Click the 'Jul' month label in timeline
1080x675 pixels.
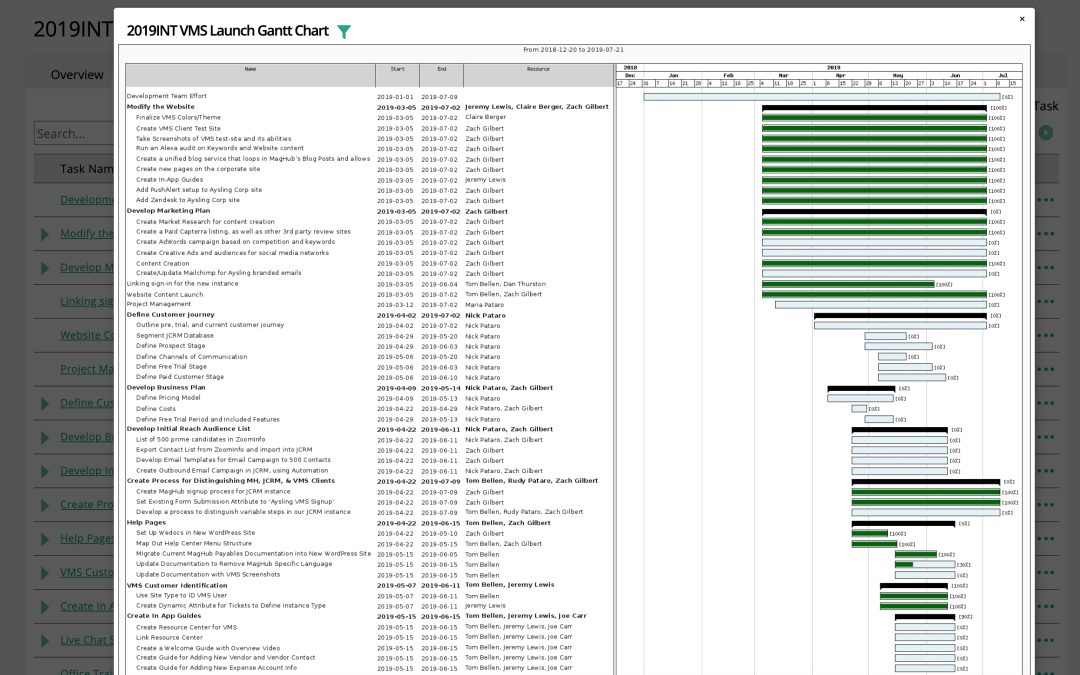coord(1002,75)
